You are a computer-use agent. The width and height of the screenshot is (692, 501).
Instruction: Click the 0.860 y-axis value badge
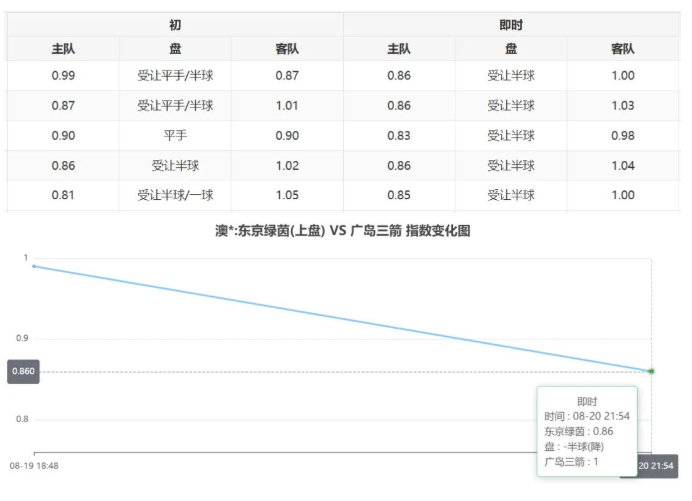click(x=23, y=371)
